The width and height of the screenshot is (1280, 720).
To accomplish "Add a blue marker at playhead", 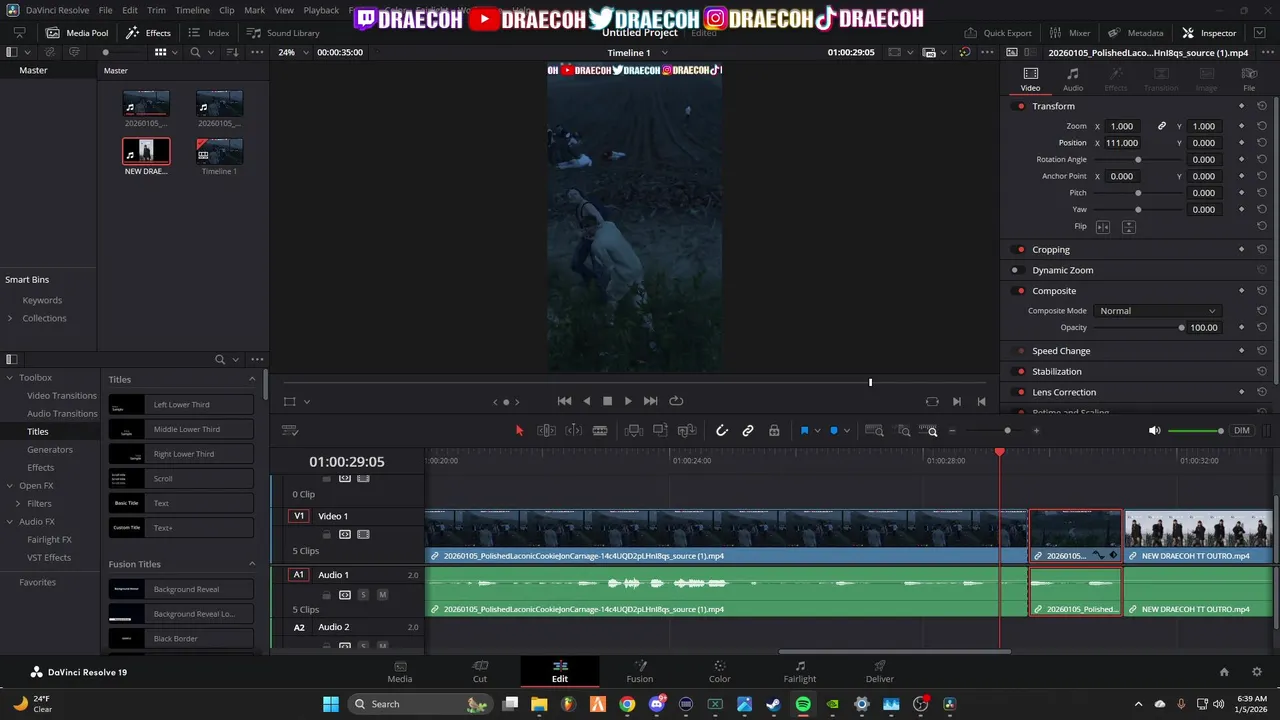I will tap(834, 431).
